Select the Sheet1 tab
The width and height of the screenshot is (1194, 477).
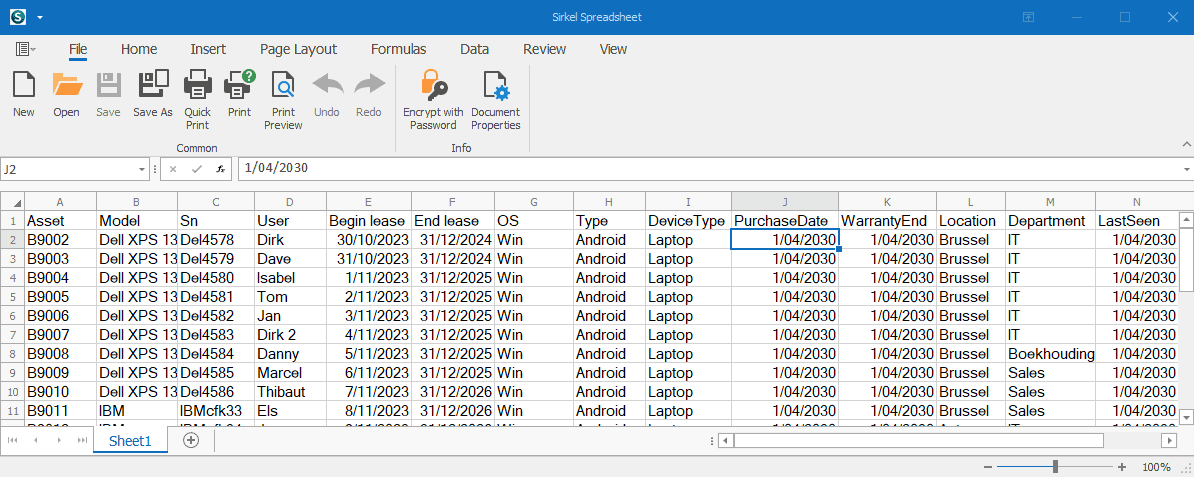[x=130, y=440]
